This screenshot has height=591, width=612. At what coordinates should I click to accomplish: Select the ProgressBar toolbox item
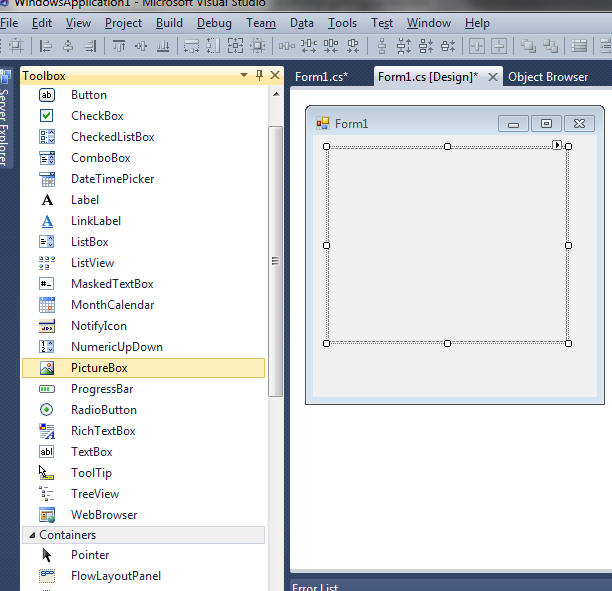coord(101,389)
